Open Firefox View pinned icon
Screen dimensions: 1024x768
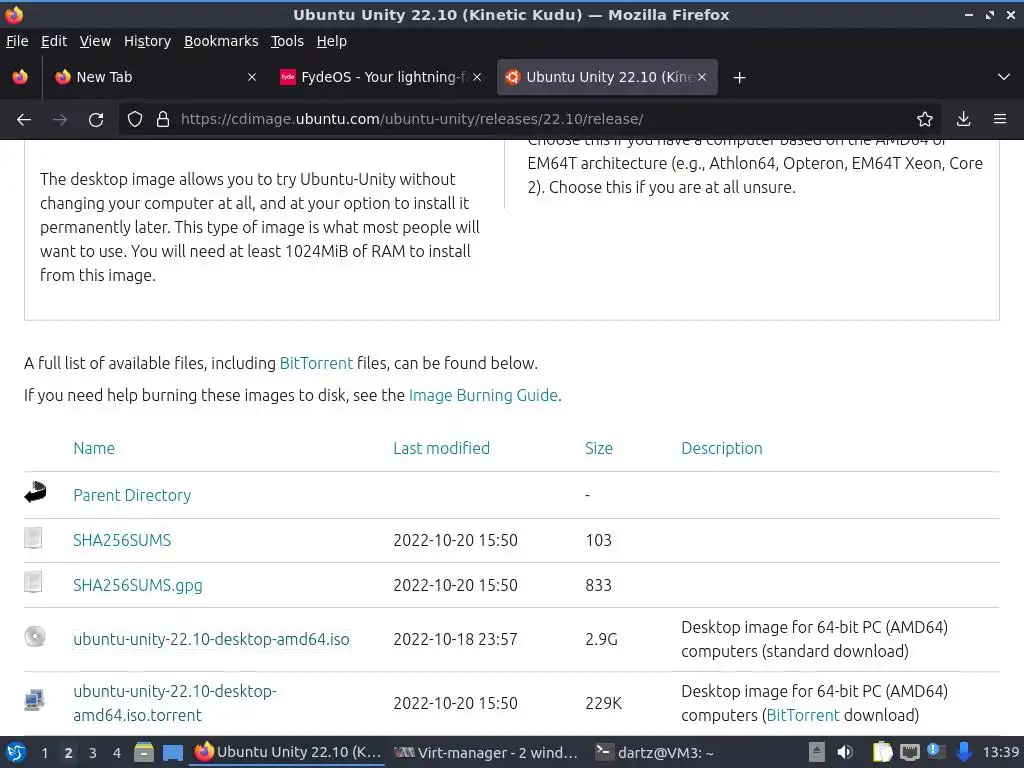(20, 77)
